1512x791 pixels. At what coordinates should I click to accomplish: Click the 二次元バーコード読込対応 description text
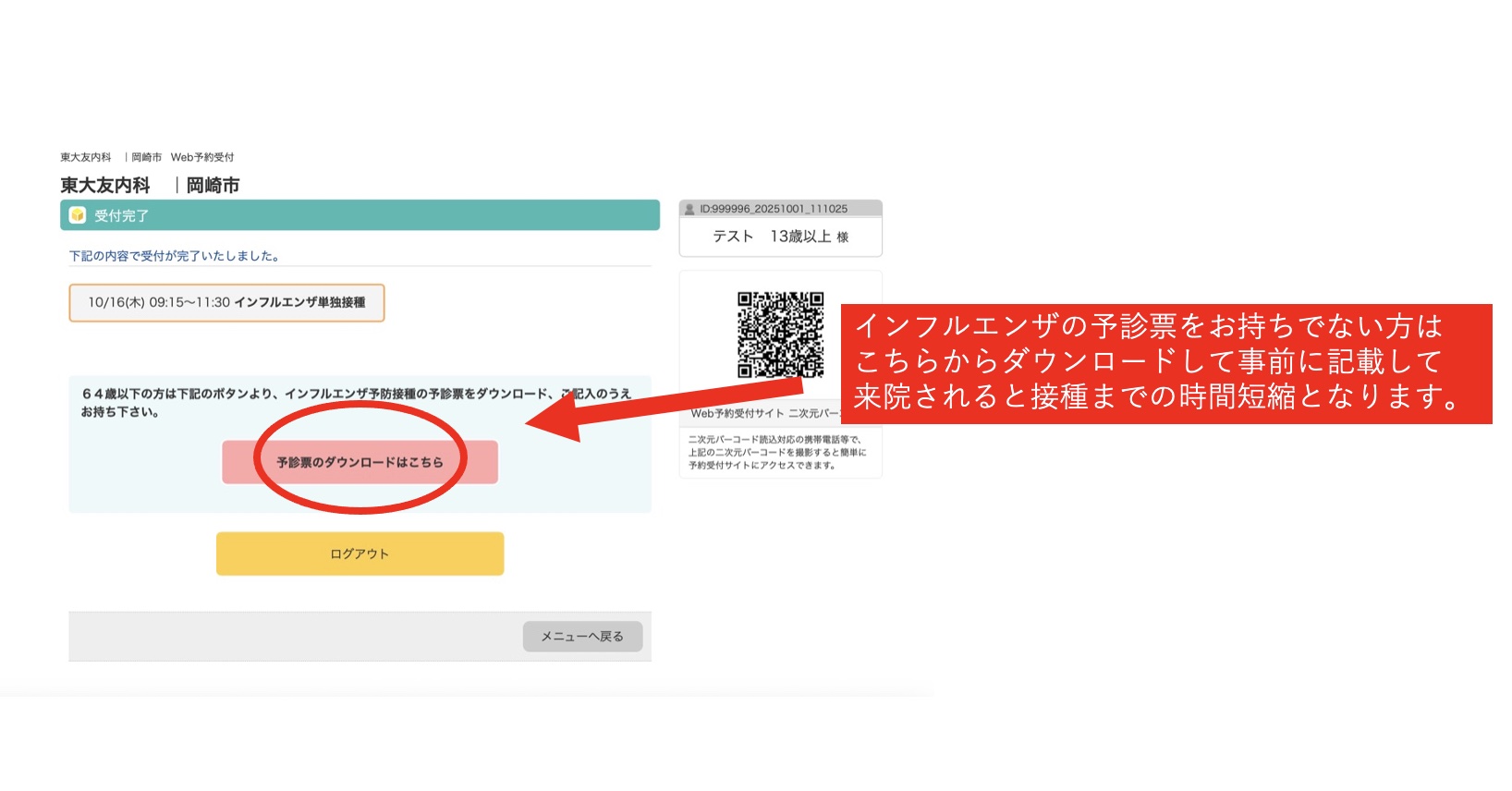(x=776, y=452)
